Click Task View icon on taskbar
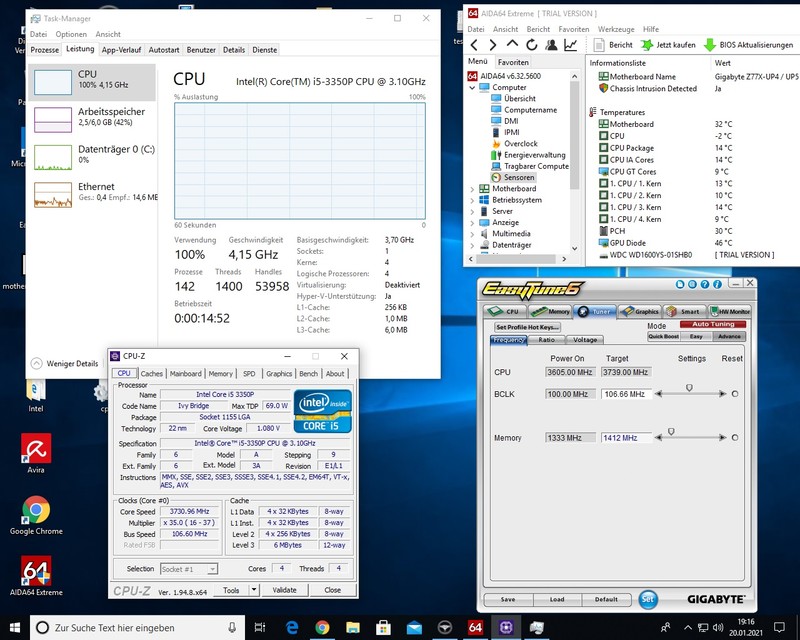 coord(260,627)
